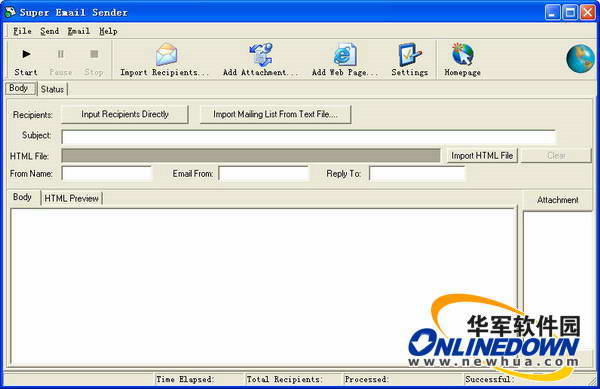Click the Attachment header button
Image resolution: width=600 pixels, height=389 pixels.
pyautogui.click(x=558, y=200)
